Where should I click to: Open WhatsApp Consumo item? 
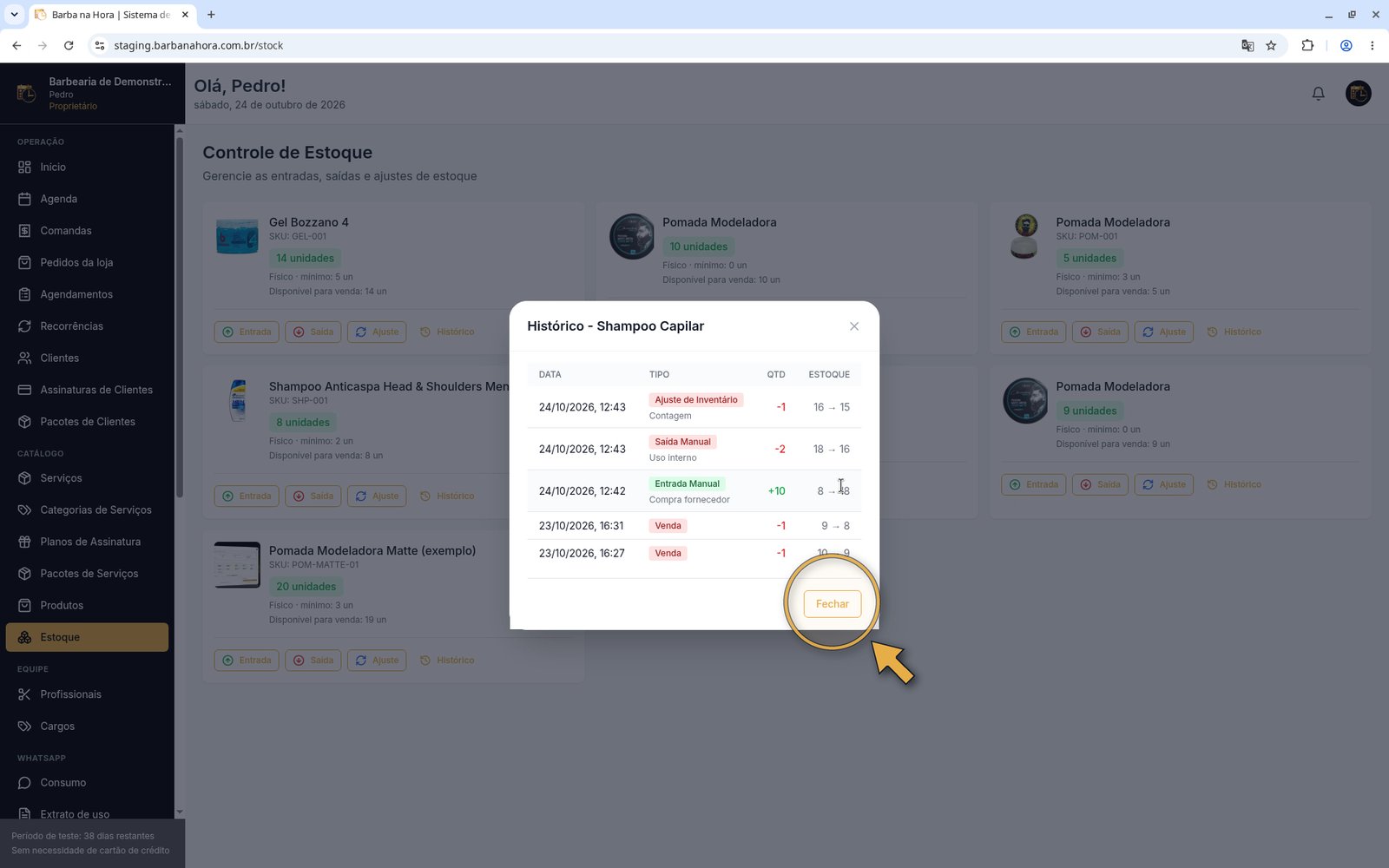click(x=87, y=783)
